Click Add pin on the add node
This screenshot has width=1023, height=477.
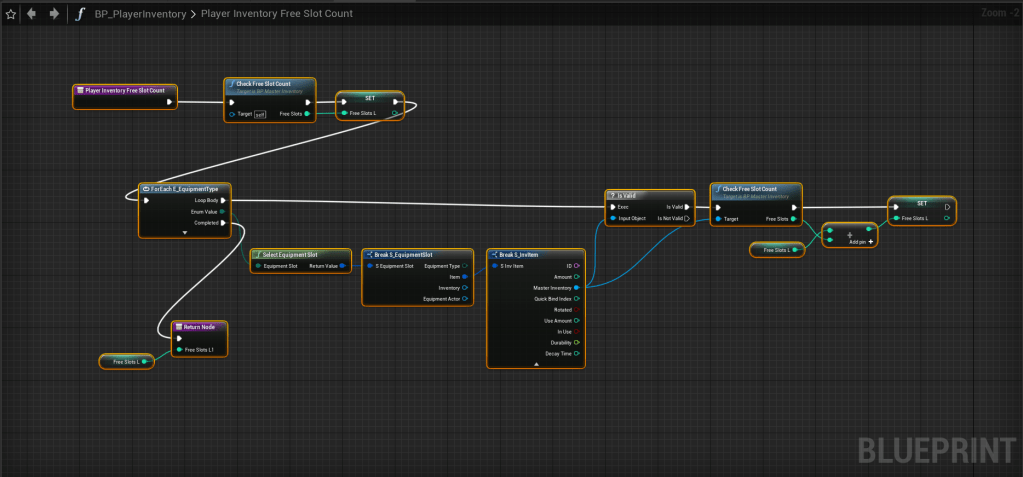pyautogui.click(x=860, y=242)
